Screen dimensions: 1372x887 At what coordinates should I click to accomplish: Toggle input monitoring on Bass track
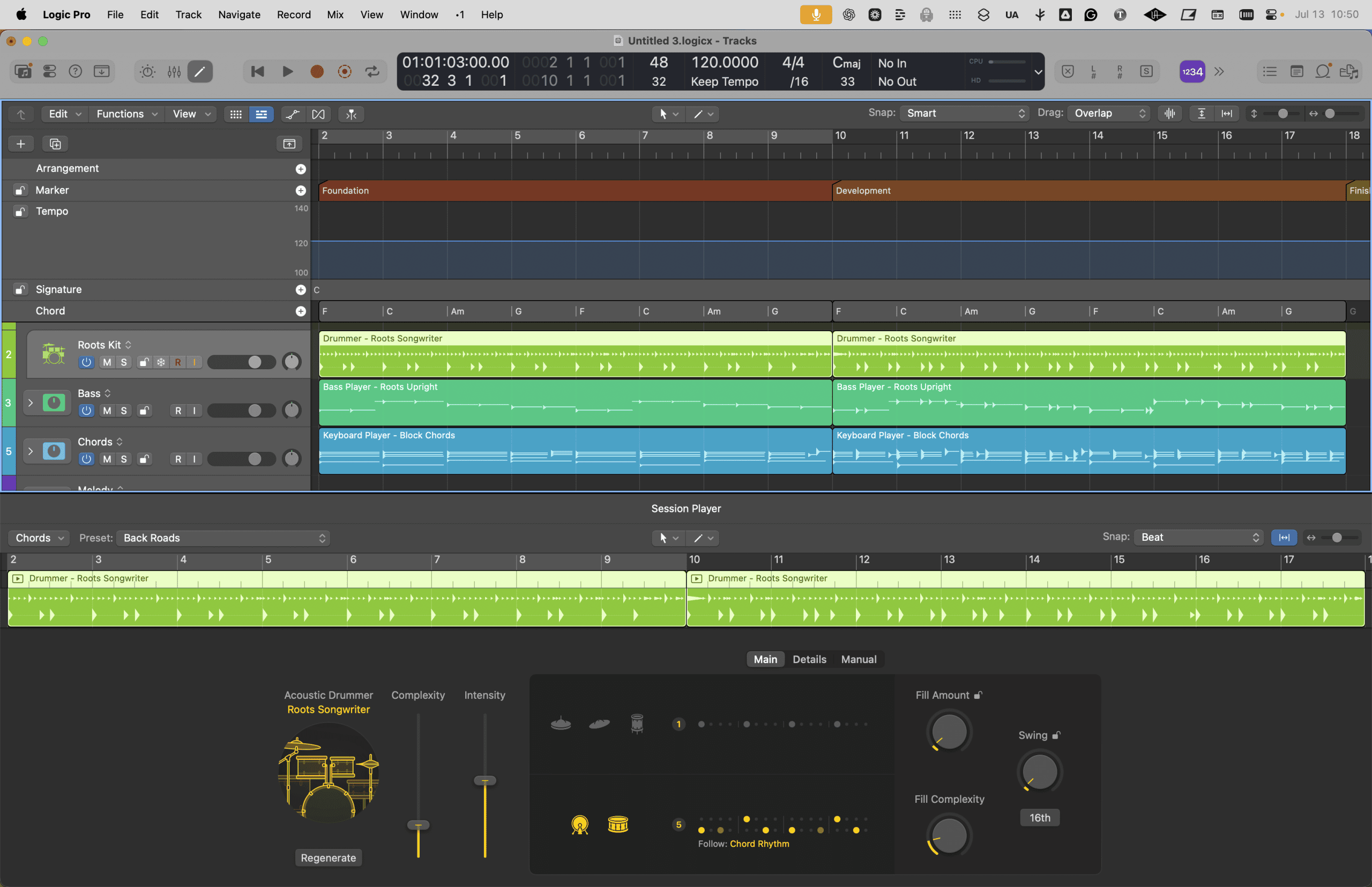(x=195, y=411)
